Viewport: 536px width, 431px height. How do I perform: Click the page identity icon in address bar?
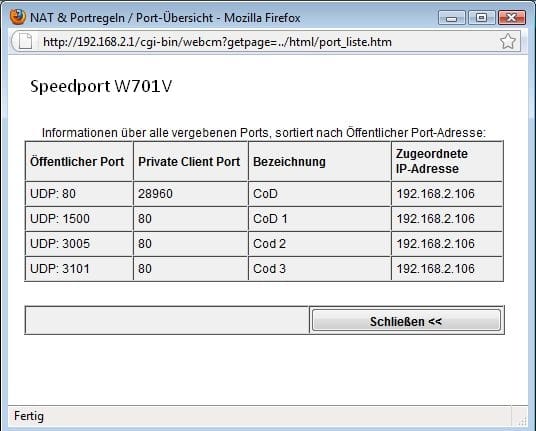tap(25, 42)
